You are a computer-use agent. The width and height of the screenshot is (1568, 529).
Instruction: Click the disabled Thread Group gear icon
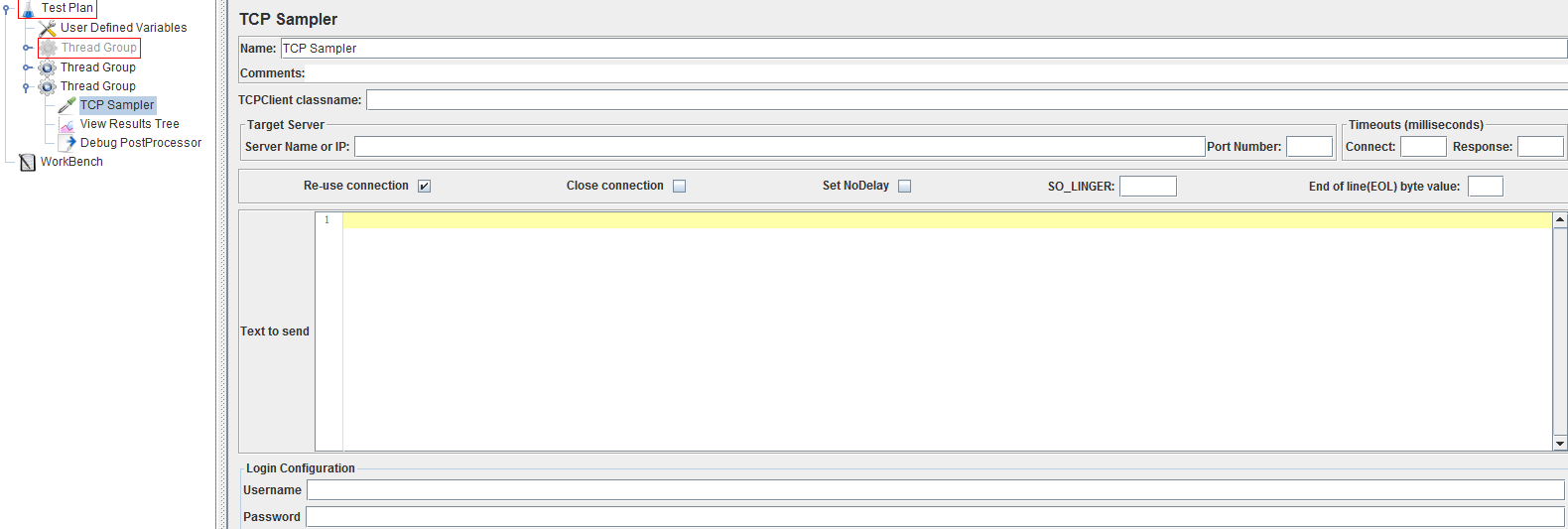coord(49,48)
